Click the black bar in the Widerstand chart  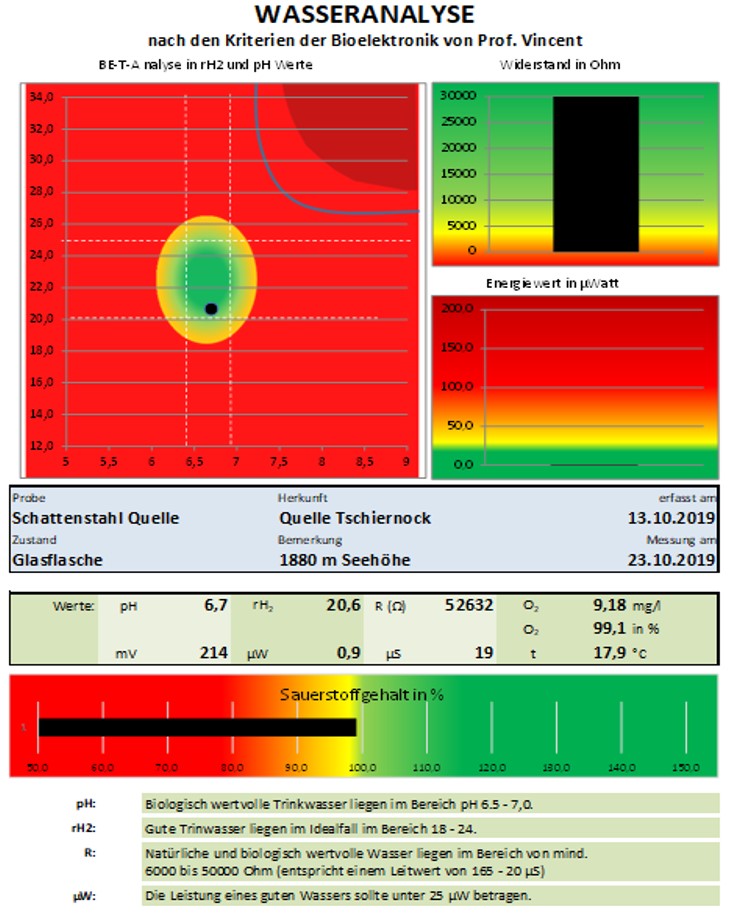[x=595, y=174]
